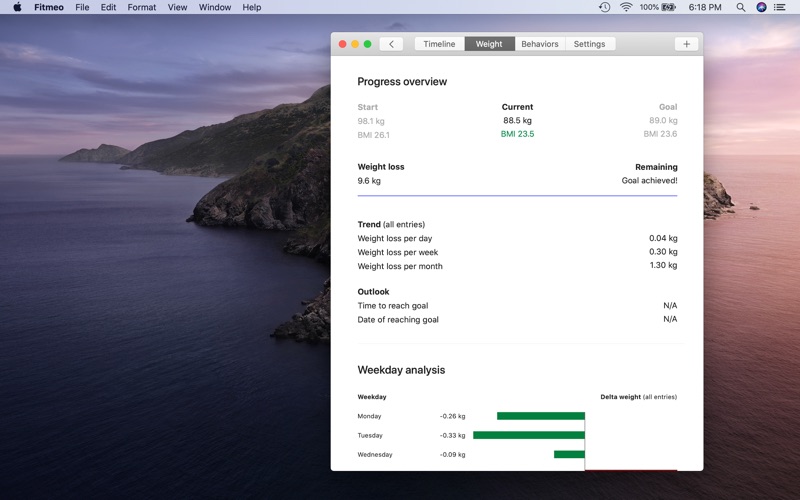
Task: Open the Window menu
Action: coord(215,7)
